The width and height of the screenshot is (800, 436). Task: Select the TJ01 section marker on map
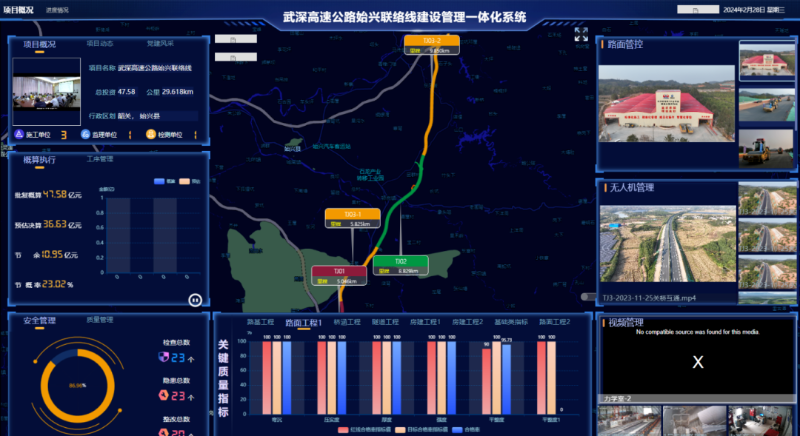click(340, 271)
